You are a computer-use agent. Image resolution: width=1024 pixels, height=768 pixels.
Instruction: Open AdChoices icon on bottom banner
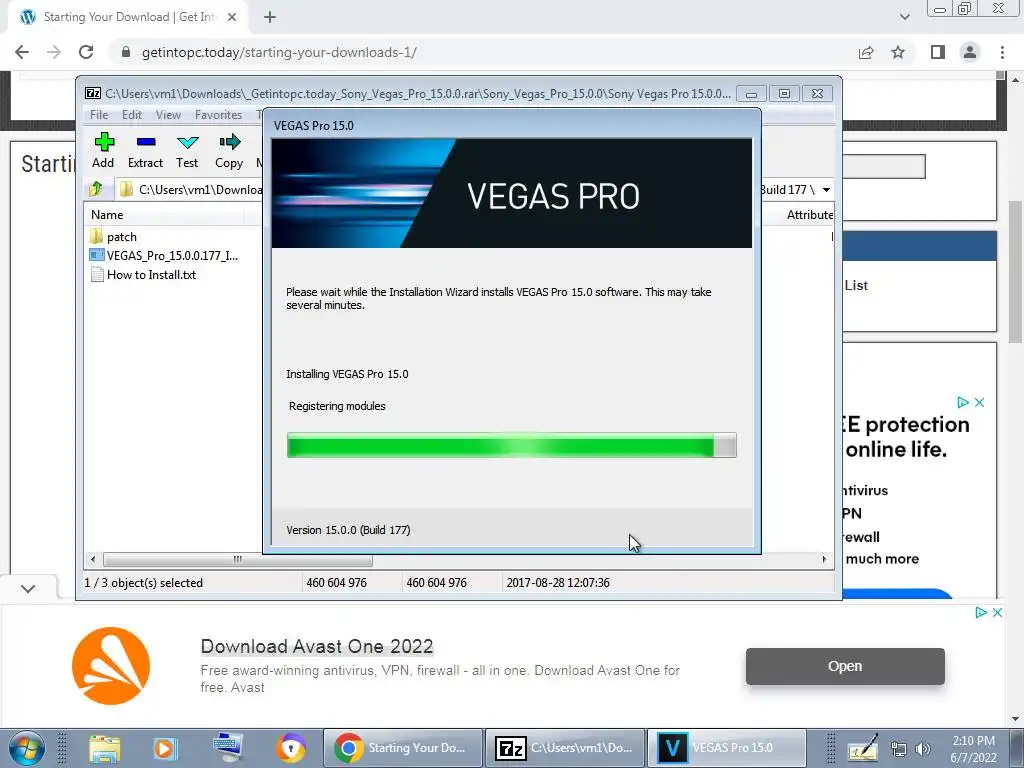click(x=981, y=613)
